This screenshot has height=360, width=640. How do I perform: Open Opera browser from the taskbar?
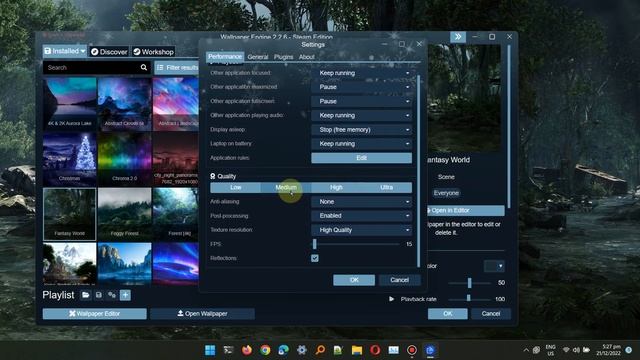tap(375, 350)
